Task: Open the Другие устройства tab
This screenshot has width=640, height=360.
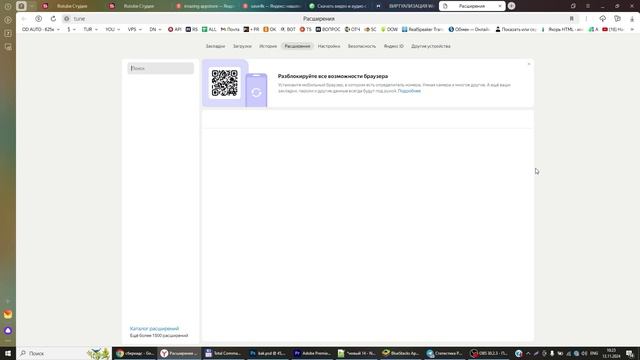Action: pyautogui.click(x=431, y=46)
